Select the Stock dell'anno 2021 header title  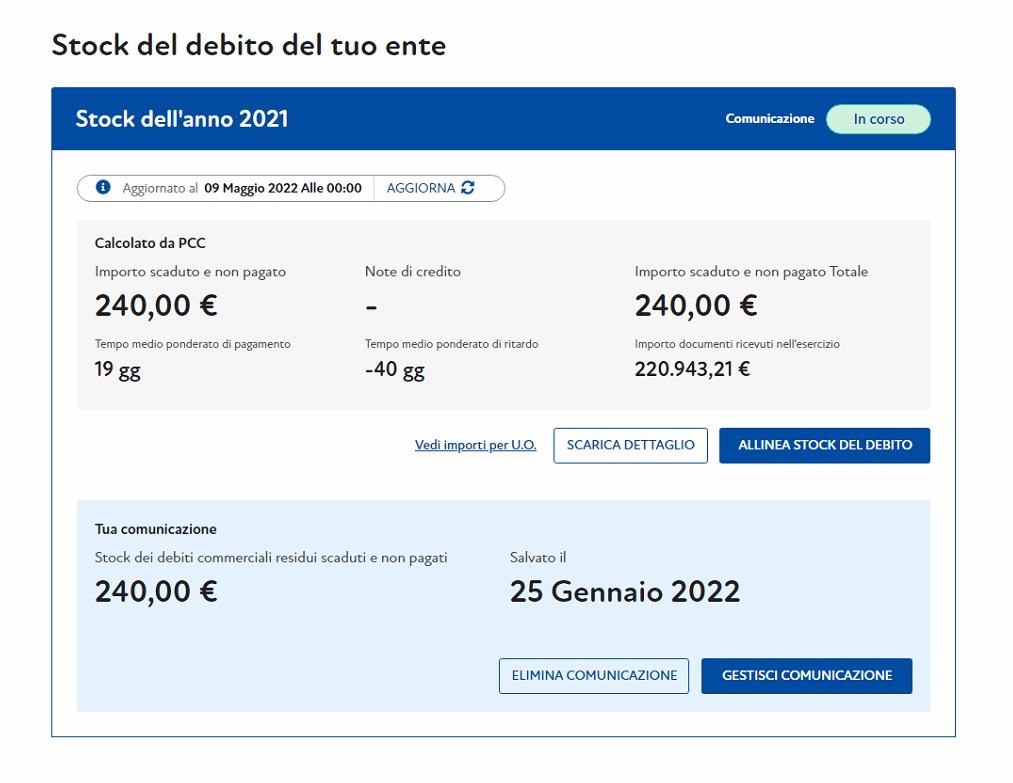[x=182, y=119]
